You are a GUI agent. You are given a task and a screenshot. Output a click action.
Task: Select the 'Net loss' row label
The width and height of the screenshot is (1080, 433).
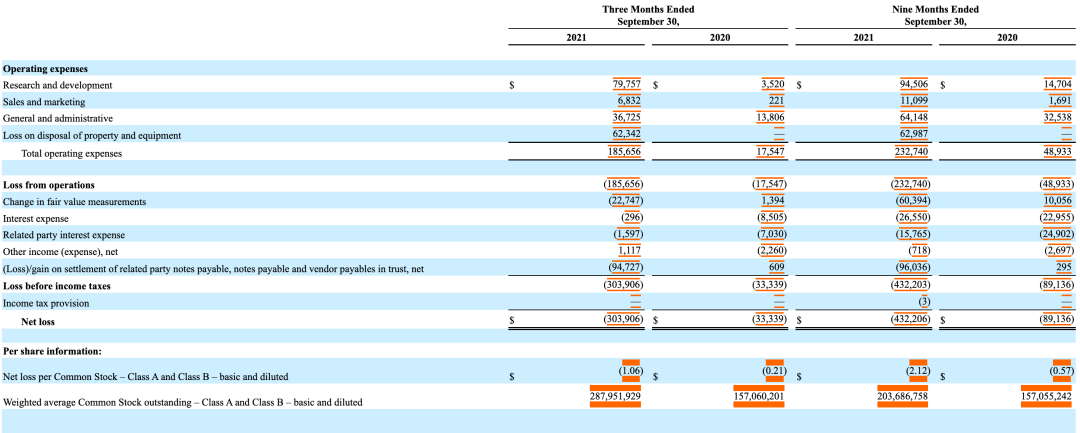[38, 321]
